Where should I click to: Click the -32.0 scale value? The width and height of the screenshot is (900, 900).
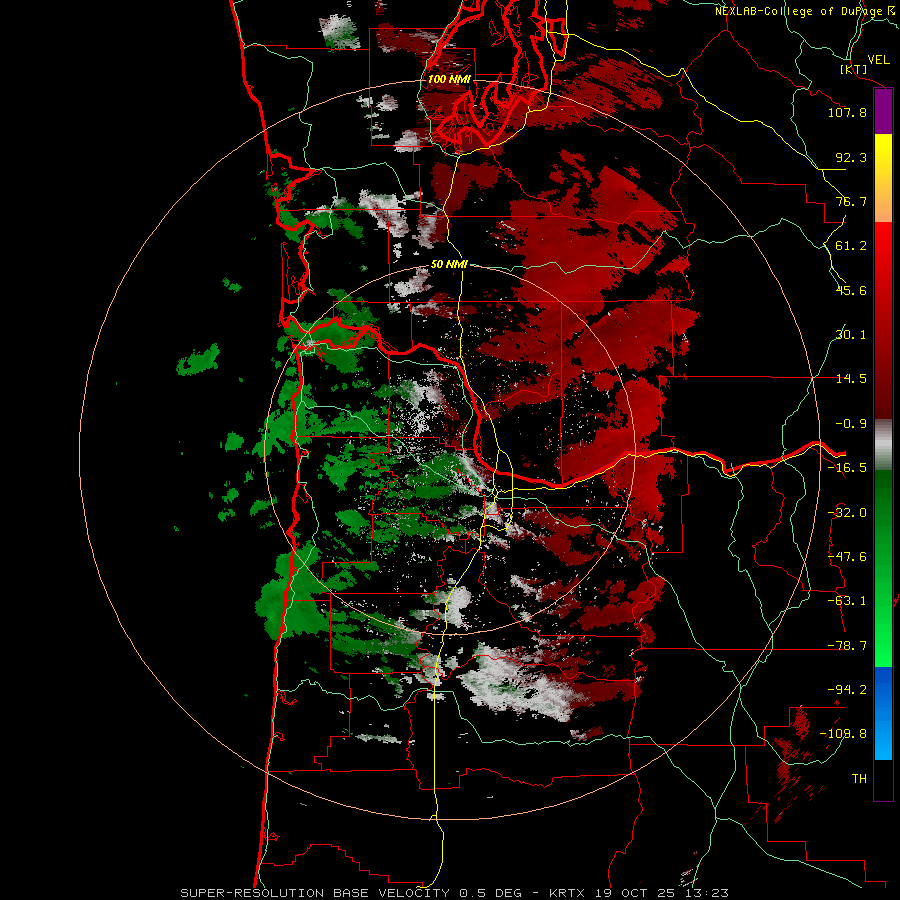[847, 513]
